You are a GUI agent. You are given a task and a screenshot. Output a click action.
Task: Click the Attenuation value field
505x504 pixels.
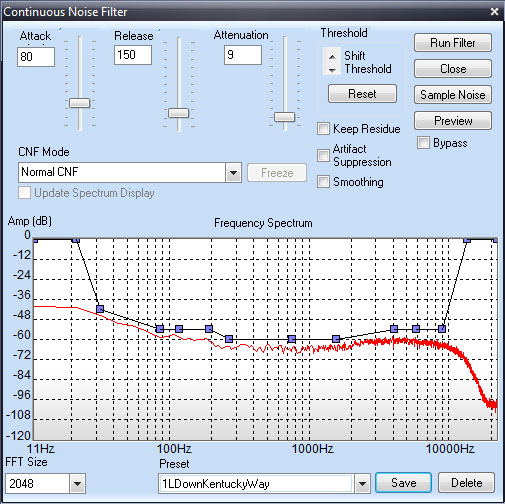[243, 55]
